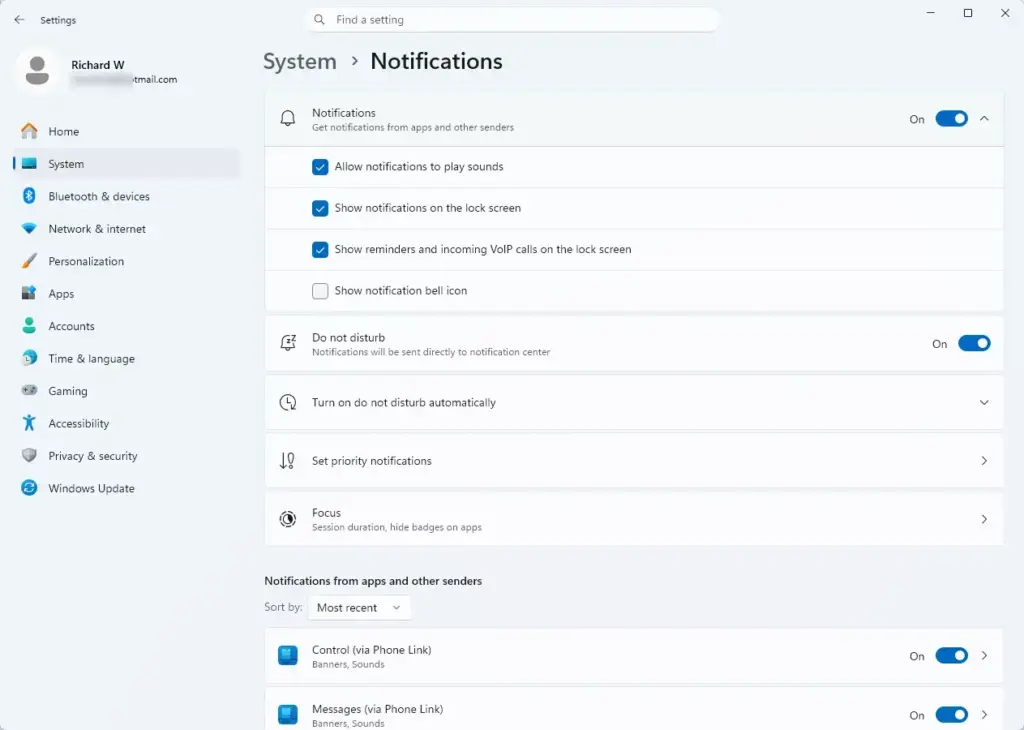
Task: Click the Bluetooth & devices icon
Action: [29, 196]
